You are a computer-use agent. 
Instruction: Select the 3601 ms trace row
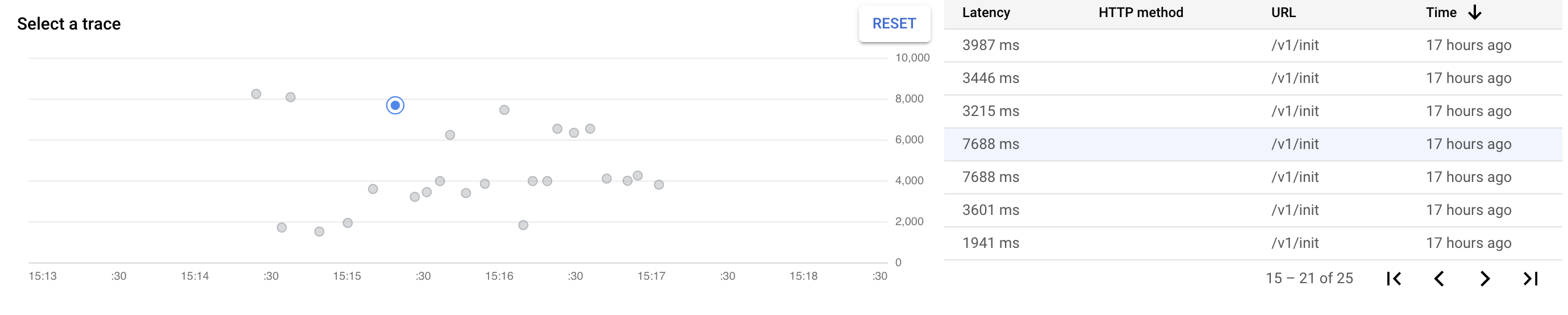(1252, 210)
